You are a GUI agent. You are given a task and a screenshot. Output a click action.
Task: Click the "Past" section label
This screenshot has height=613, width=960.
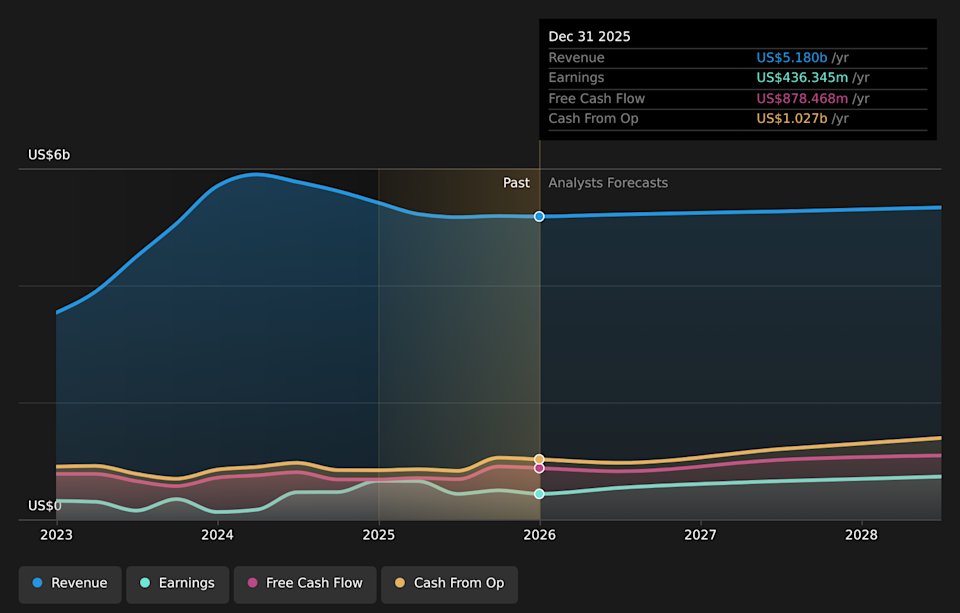(x=516, y=183)
